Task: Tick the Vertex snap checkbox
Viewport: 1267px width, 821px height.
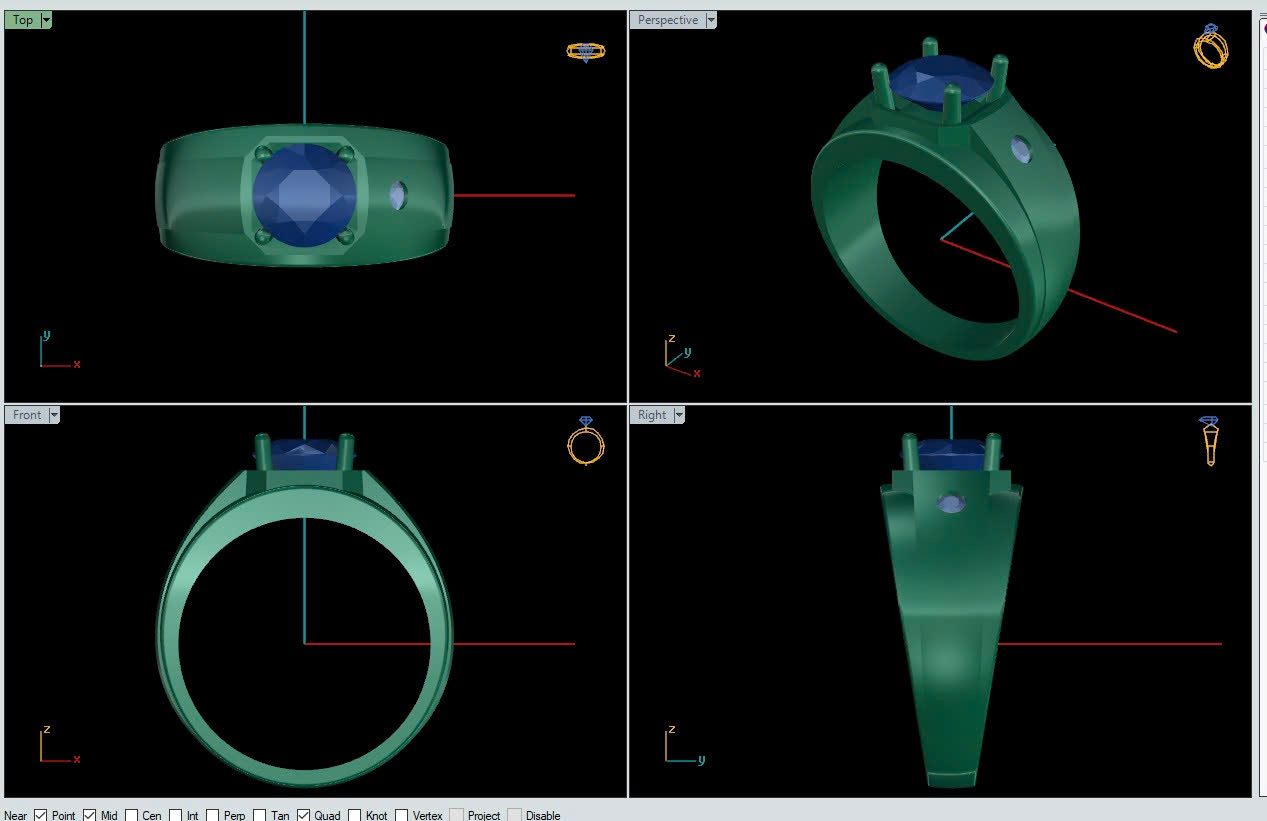Action: [401, 815]
